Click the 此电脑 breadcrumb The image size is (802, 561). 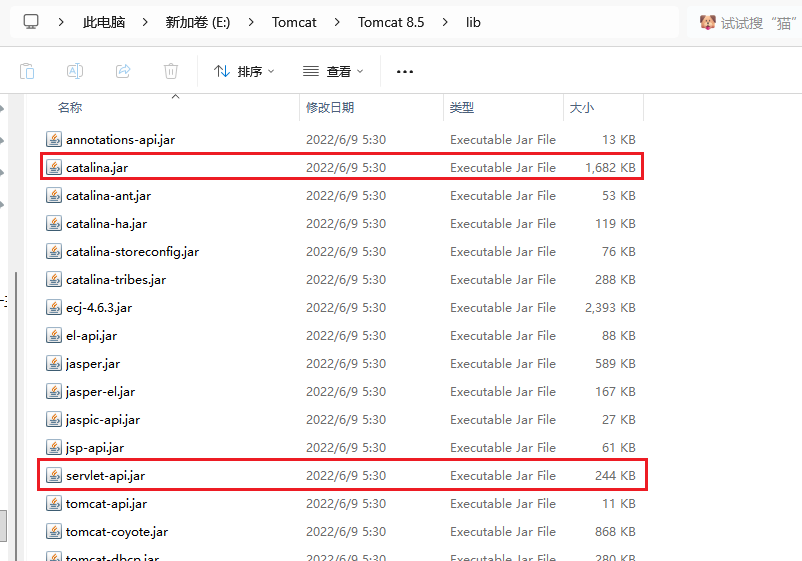(104, 22)
